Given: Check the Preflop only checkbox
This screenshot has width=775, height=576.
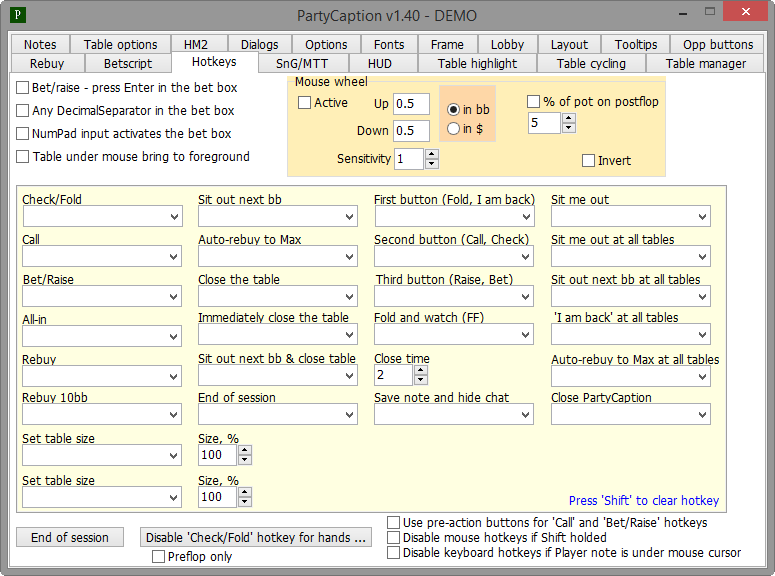Looking at the screenshot, I should click(158, 557).
